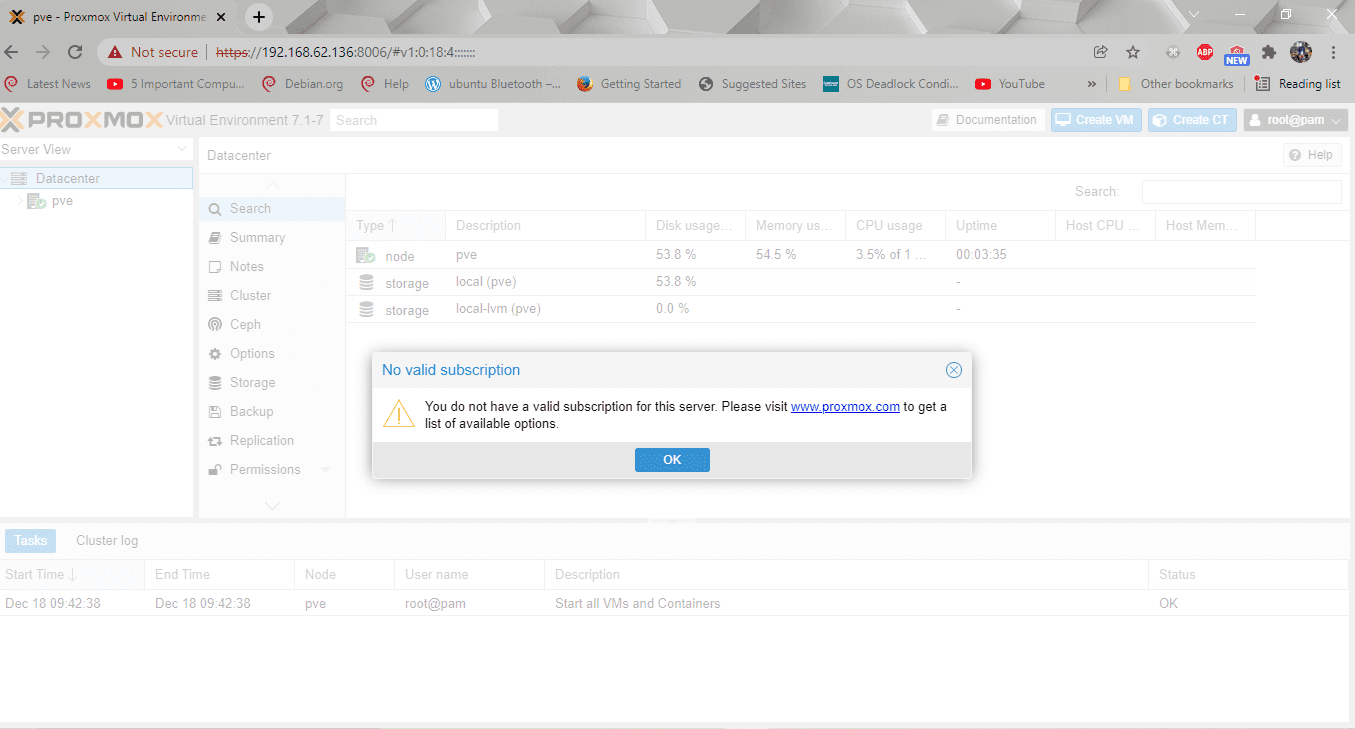Viewport: 1355px width, 729px height.
Task: Switch to the Cluster log tab
Action: point(107,540)
